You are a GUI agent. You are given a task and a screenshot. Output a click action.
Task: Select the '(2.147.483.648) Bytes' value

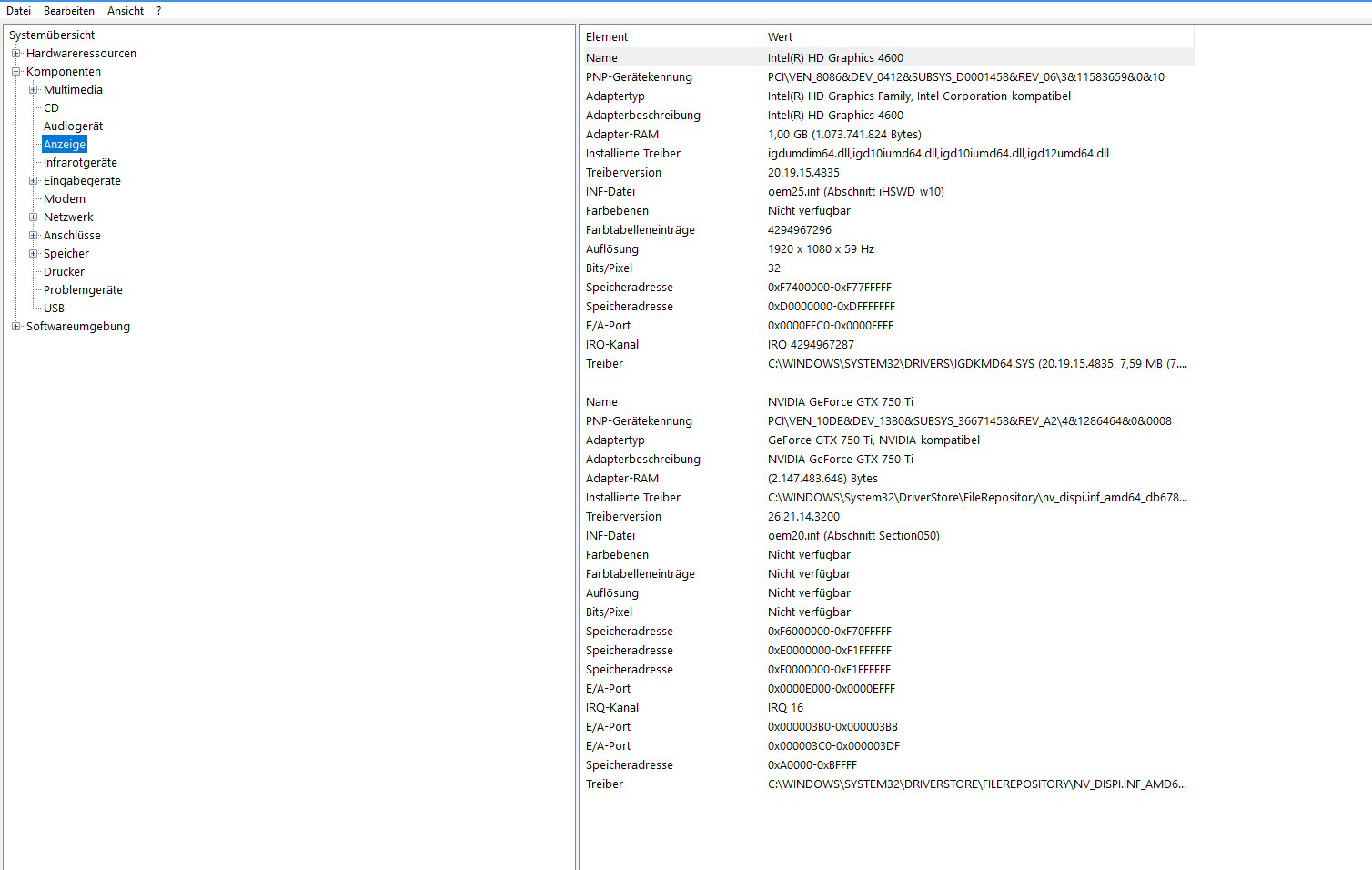822,479
